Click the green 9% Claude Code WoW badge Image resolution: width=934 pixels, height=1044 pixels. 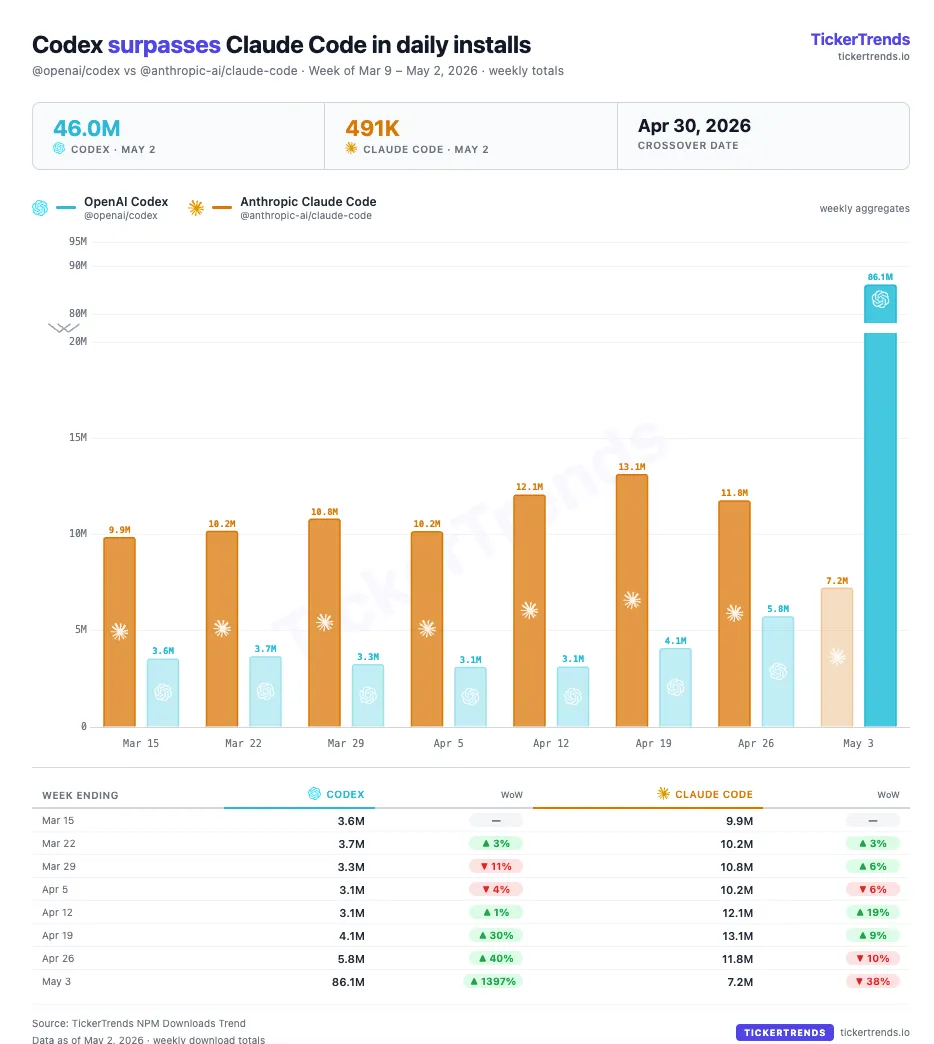[x=873, y=935]
